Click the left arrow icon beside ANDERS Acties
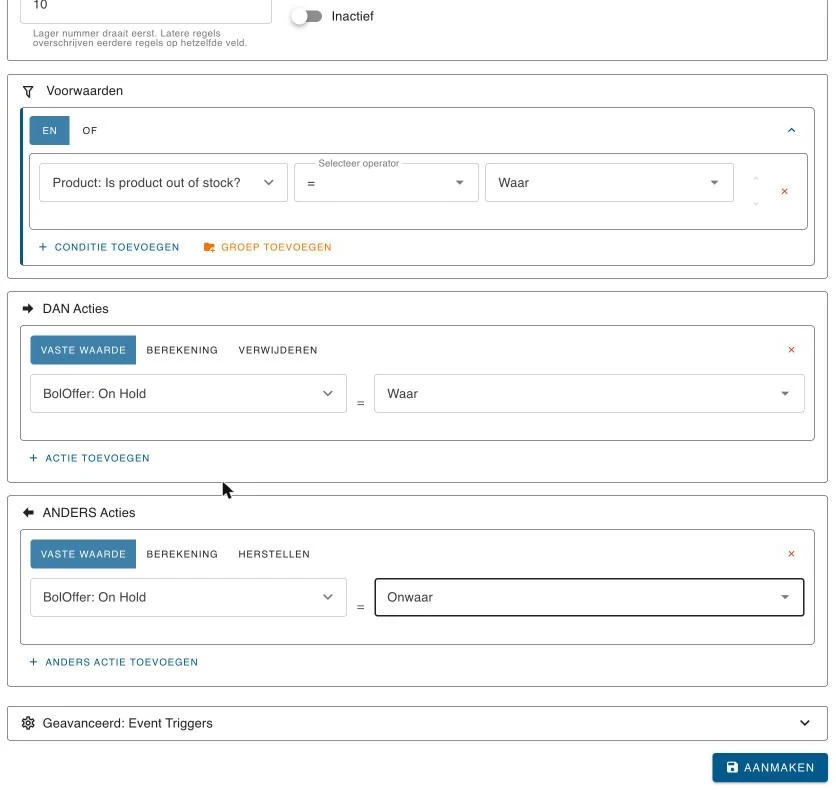 [x=28, y=513]
